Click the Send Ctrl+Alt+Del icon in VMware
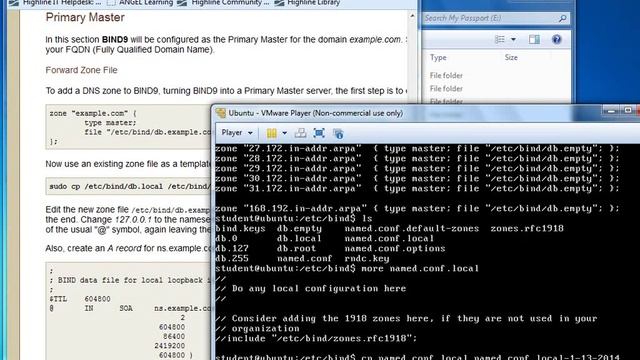The image size is (640, 360). pos(300,133)
